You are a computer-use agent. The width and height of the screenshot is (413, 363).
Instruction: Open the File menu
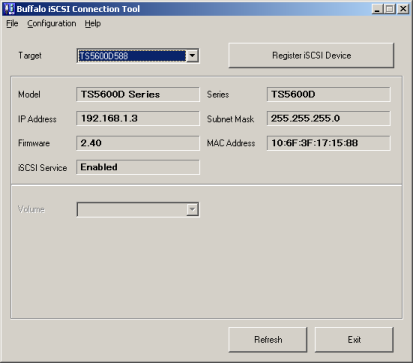(12, 24)
